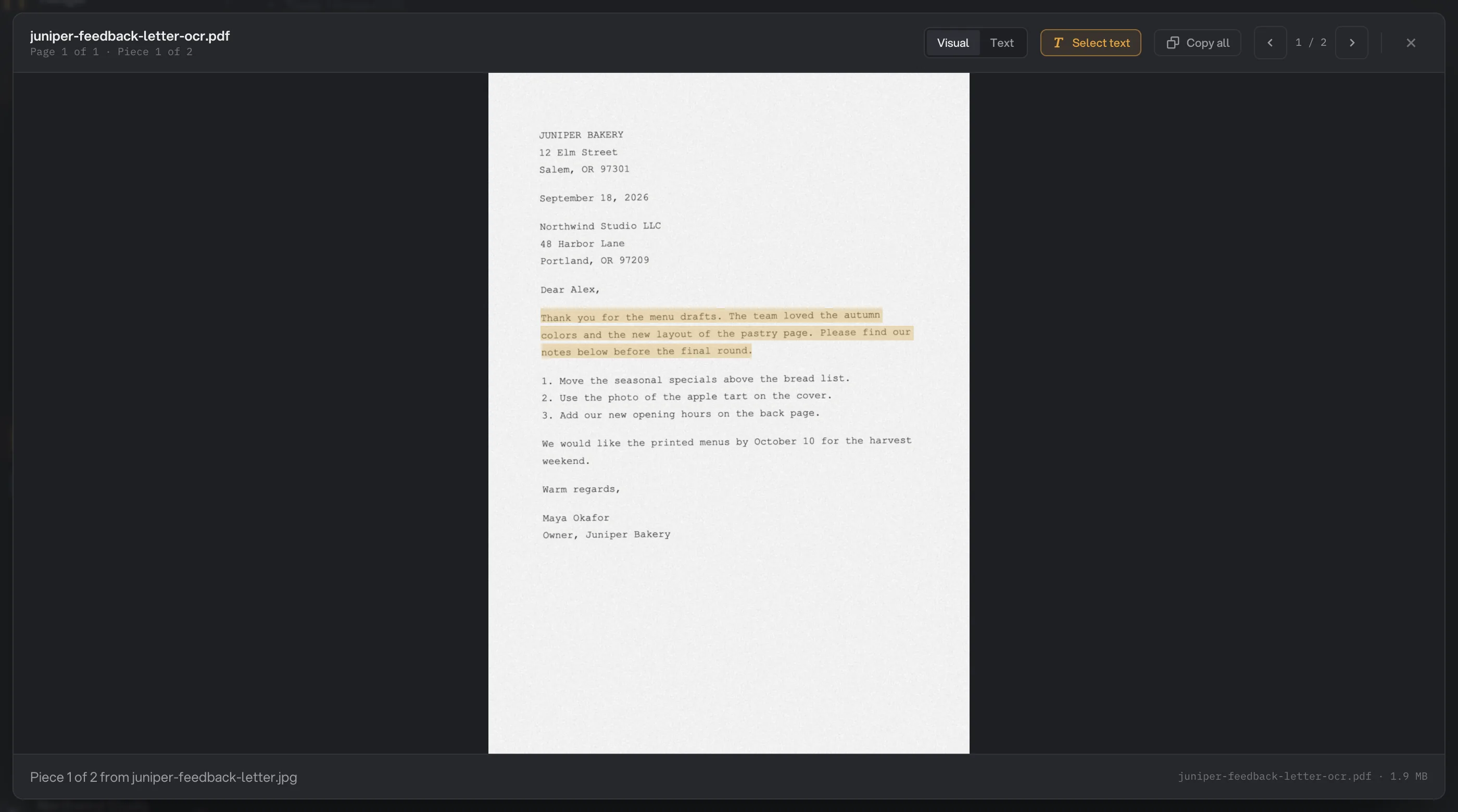Click the "Dear Alex," greeting
The width and height of the screenshot is (1458, 812).
coord(570,289)
